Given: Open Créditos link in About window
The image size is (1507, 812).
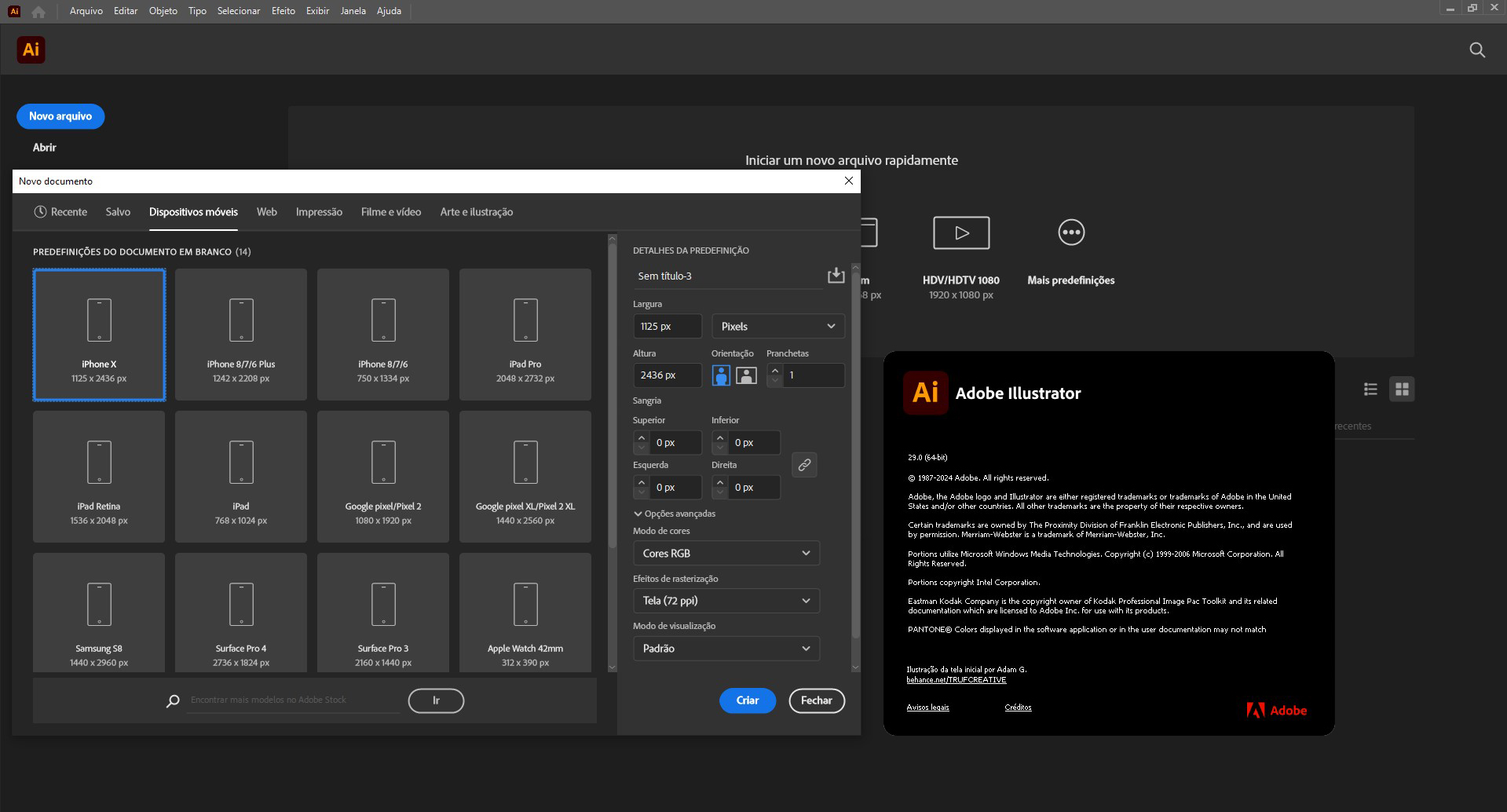Looking at the screenshot, I should [x=1018, y=708].
